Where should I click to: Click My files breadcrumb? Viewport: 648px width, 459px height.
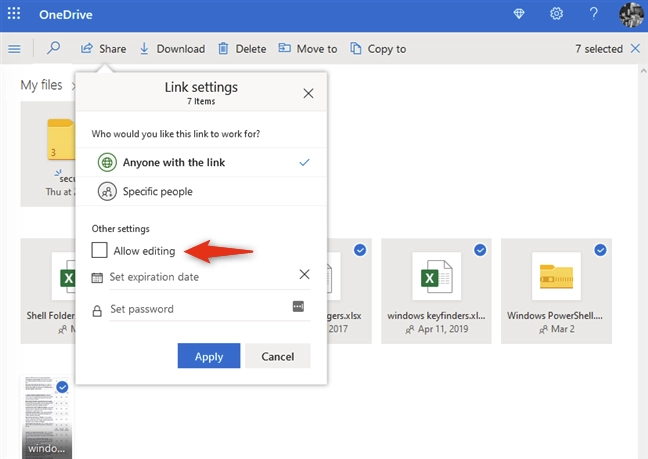tap(41, 85)
